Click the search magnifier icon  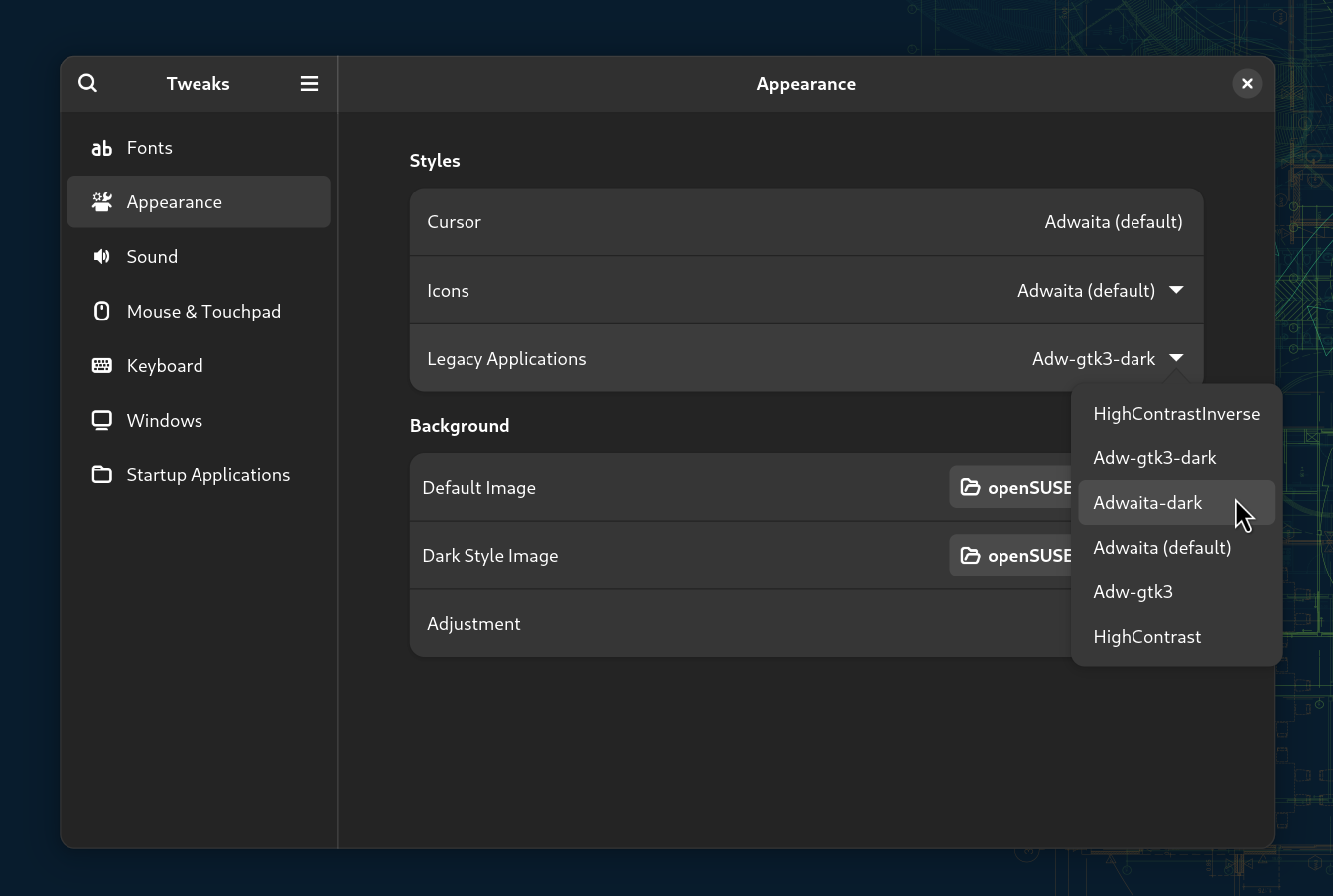pyautogui.click(x=88, y=83)
